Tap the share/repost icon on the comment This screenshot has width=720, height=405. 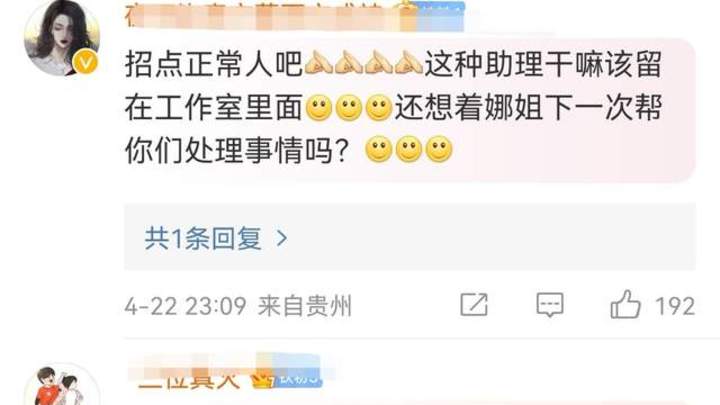474,304
